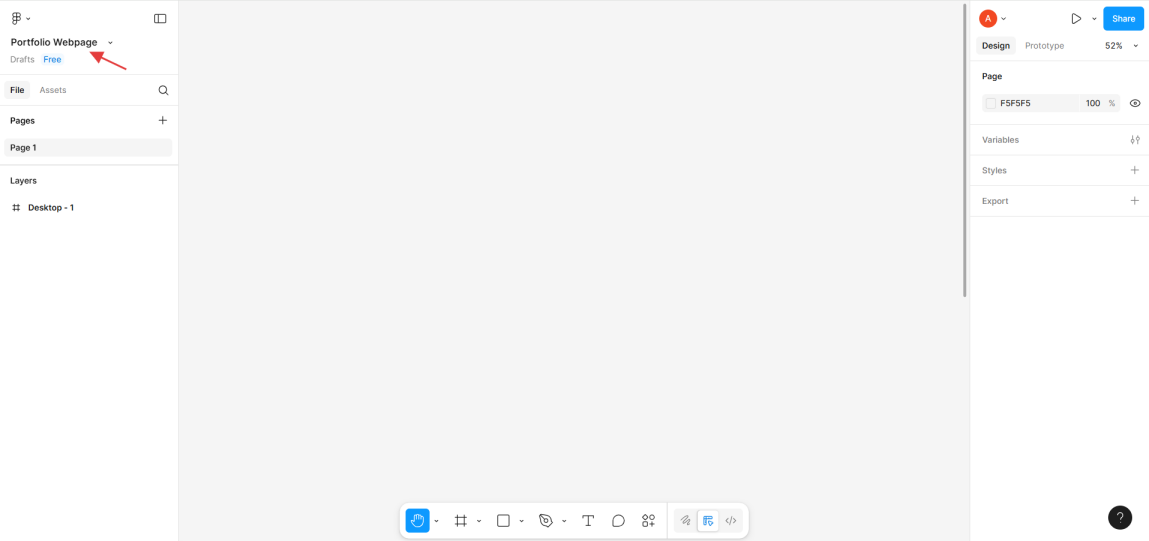The height and width of the screenshot is (541, 1149).
Task: Open the Actions tool in the toolbar
Action: pyautogui.click(x=648, y=521)
